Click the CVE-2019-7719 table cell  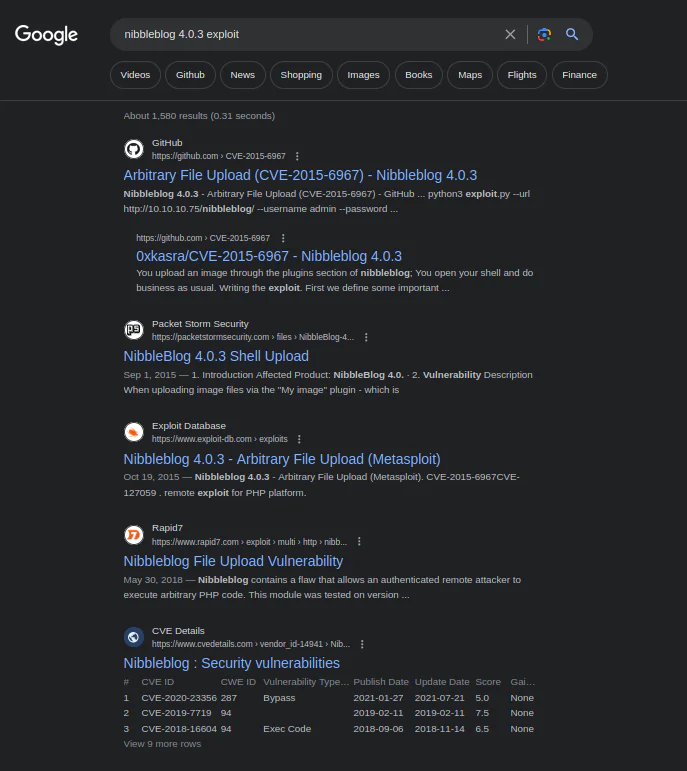[176, 713]
